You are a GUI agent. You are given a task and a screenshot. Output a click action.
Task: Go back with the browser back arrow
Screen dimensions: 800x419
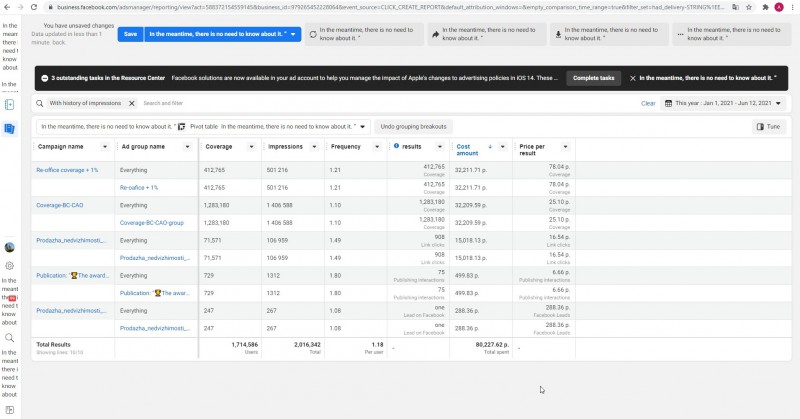click(7, 7)
